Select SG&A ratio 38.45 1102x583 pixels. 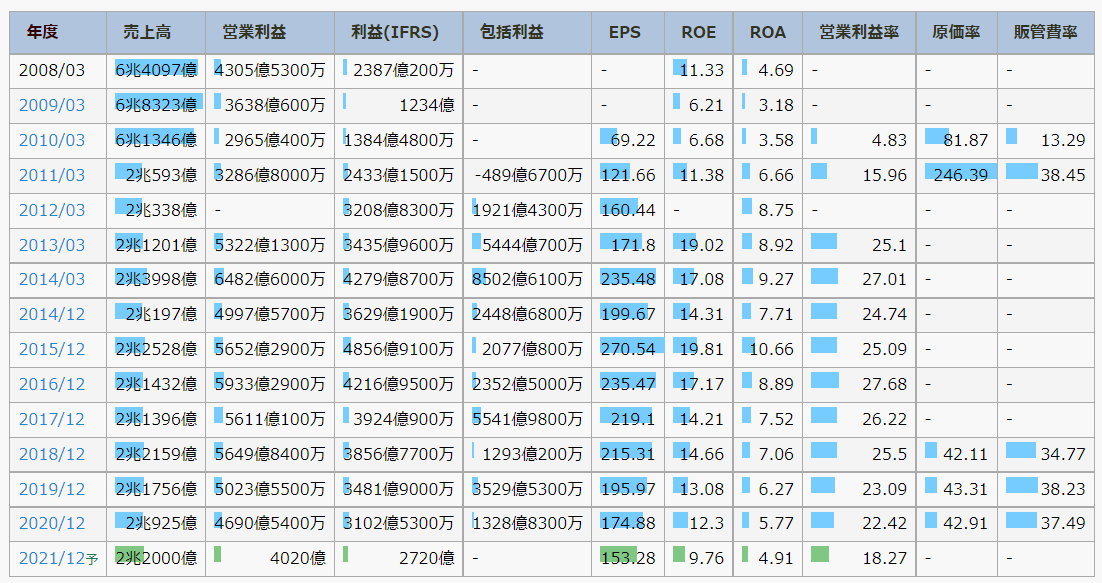coord(1063,176)
